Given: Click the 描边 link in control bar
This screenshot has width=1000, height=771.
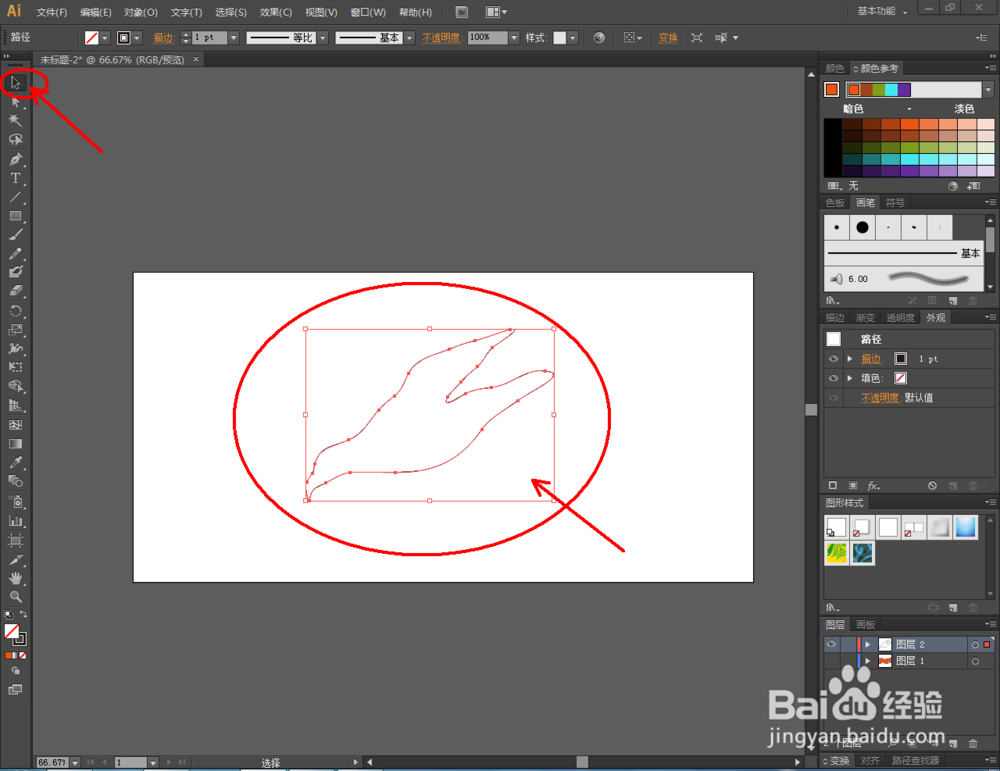Looking at the screenshot, I should (163, 38).
